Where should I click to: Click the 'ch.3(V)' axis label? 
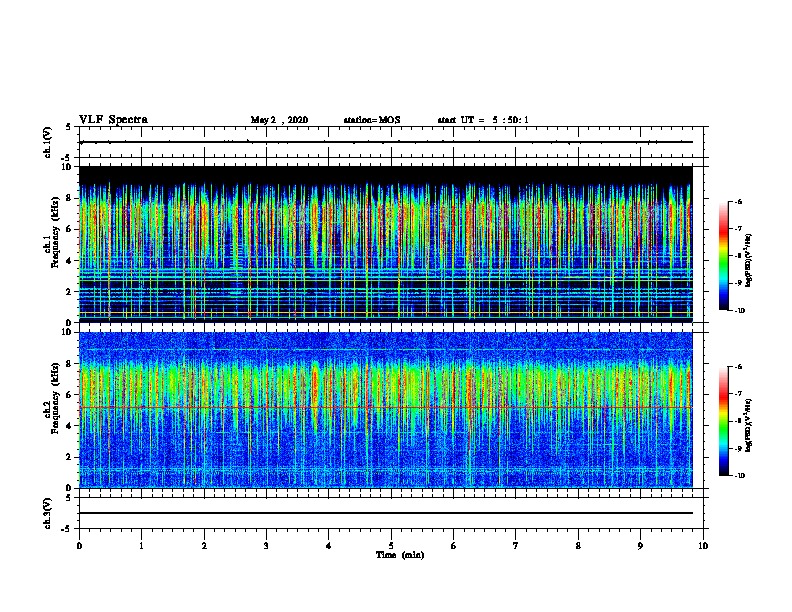click(x=47, y=513)
